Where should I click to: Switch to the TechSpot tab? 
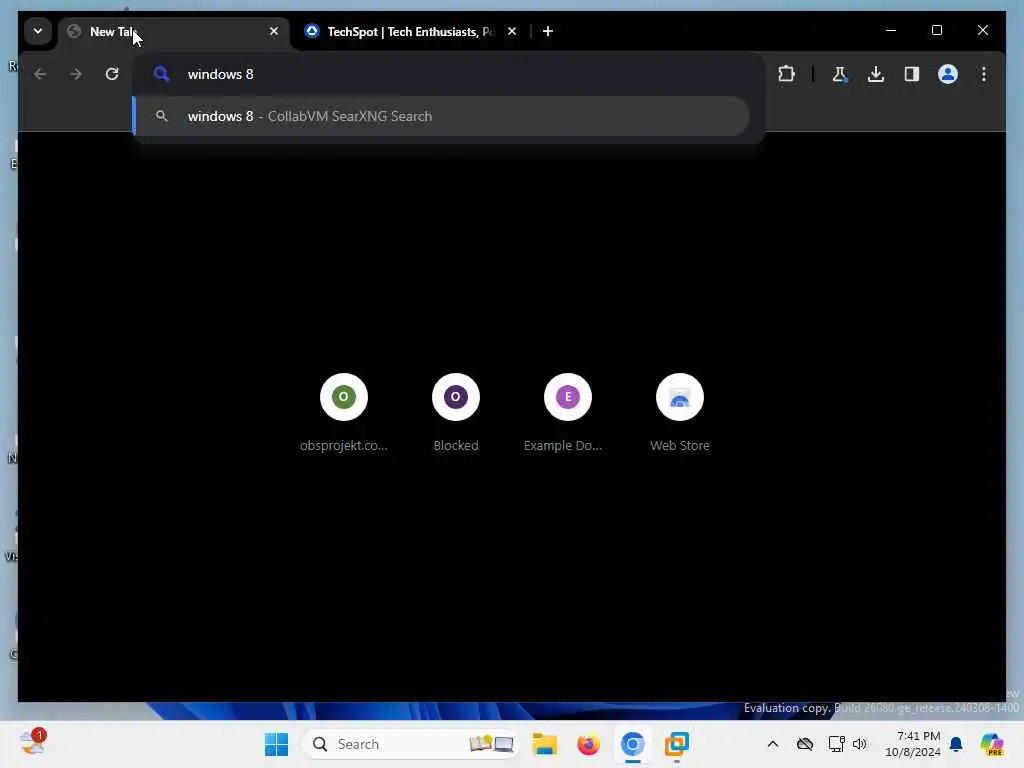click(411, 31)
